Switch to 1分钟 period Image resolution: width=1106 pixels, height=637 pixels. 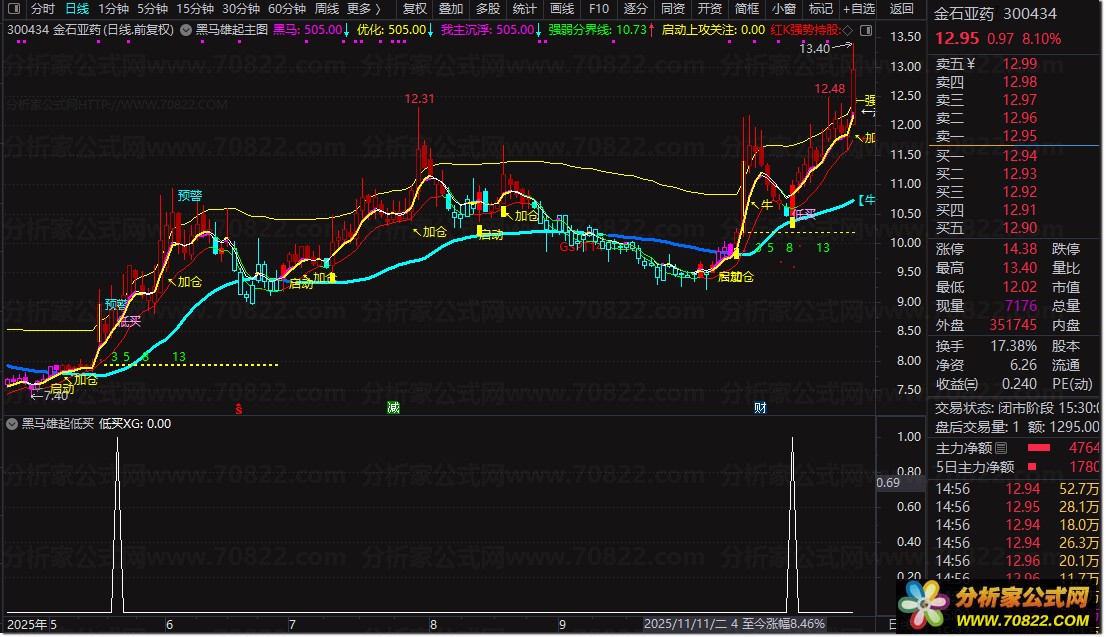113,9
